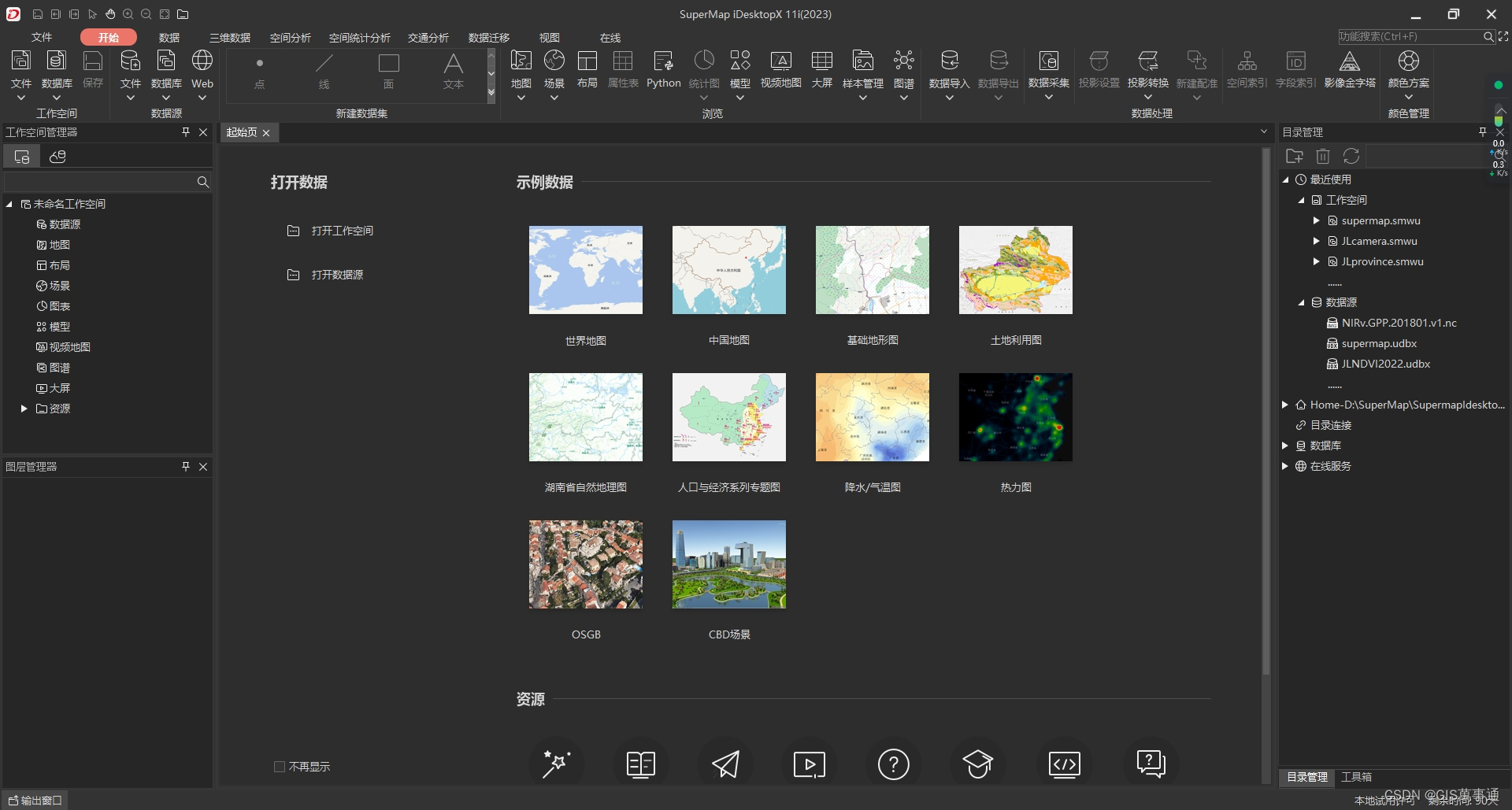Image resolution: width=1512 pixels, height=810 pixels.
Task: Expand the supermap.smwu workspace node
Action: click(x=1317, y=220)
